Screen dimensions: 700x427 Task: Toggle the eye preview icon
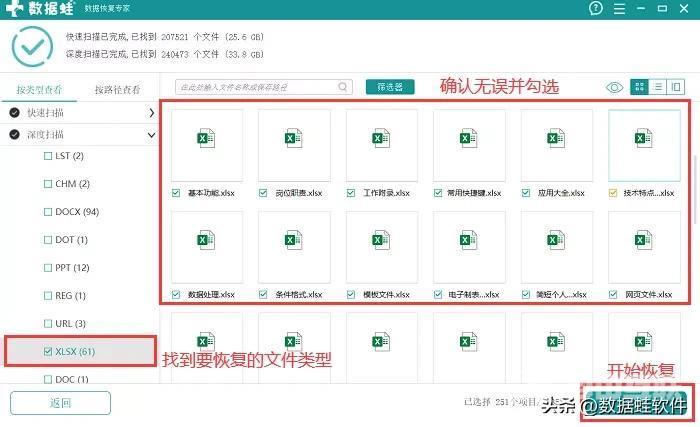[614, 87]
